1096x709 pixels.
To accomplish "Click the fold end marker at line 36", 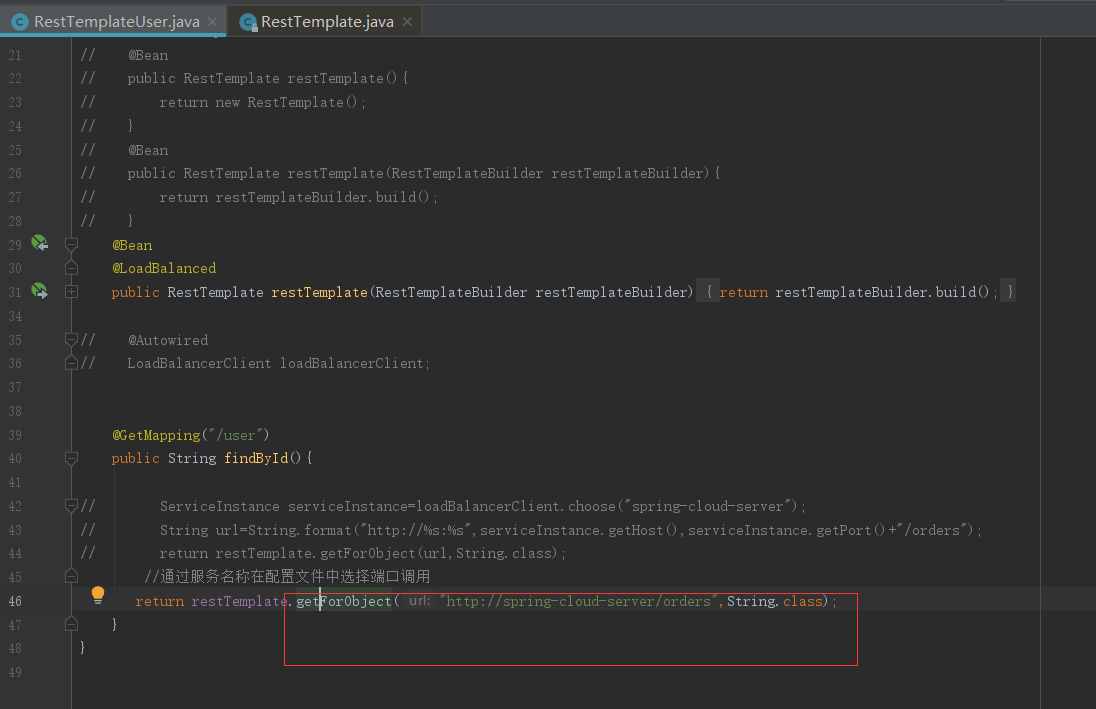I will coord(71,363).
